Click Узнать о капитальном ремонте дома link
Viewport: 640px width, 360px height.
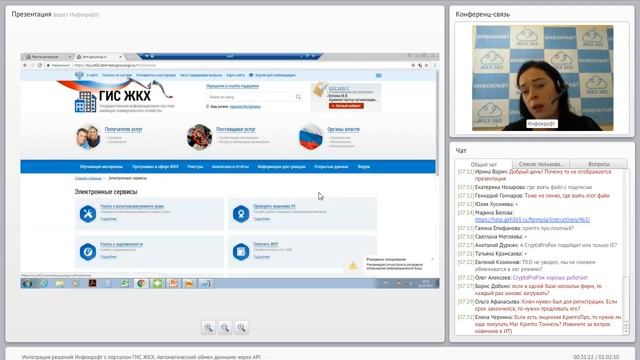tap(132, 206)
